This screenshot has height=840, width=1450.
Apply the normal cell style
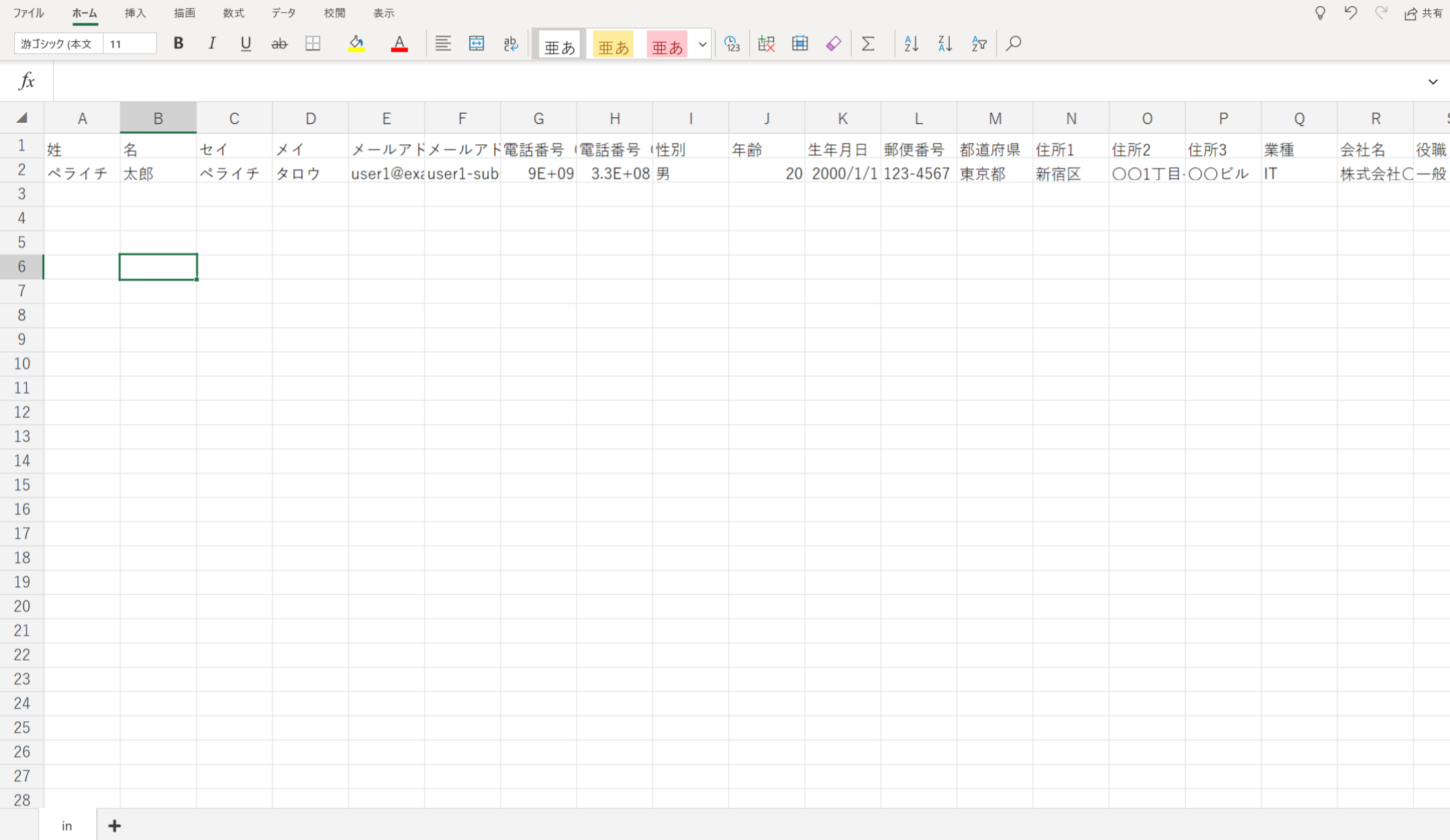click(x=559, y=44)
